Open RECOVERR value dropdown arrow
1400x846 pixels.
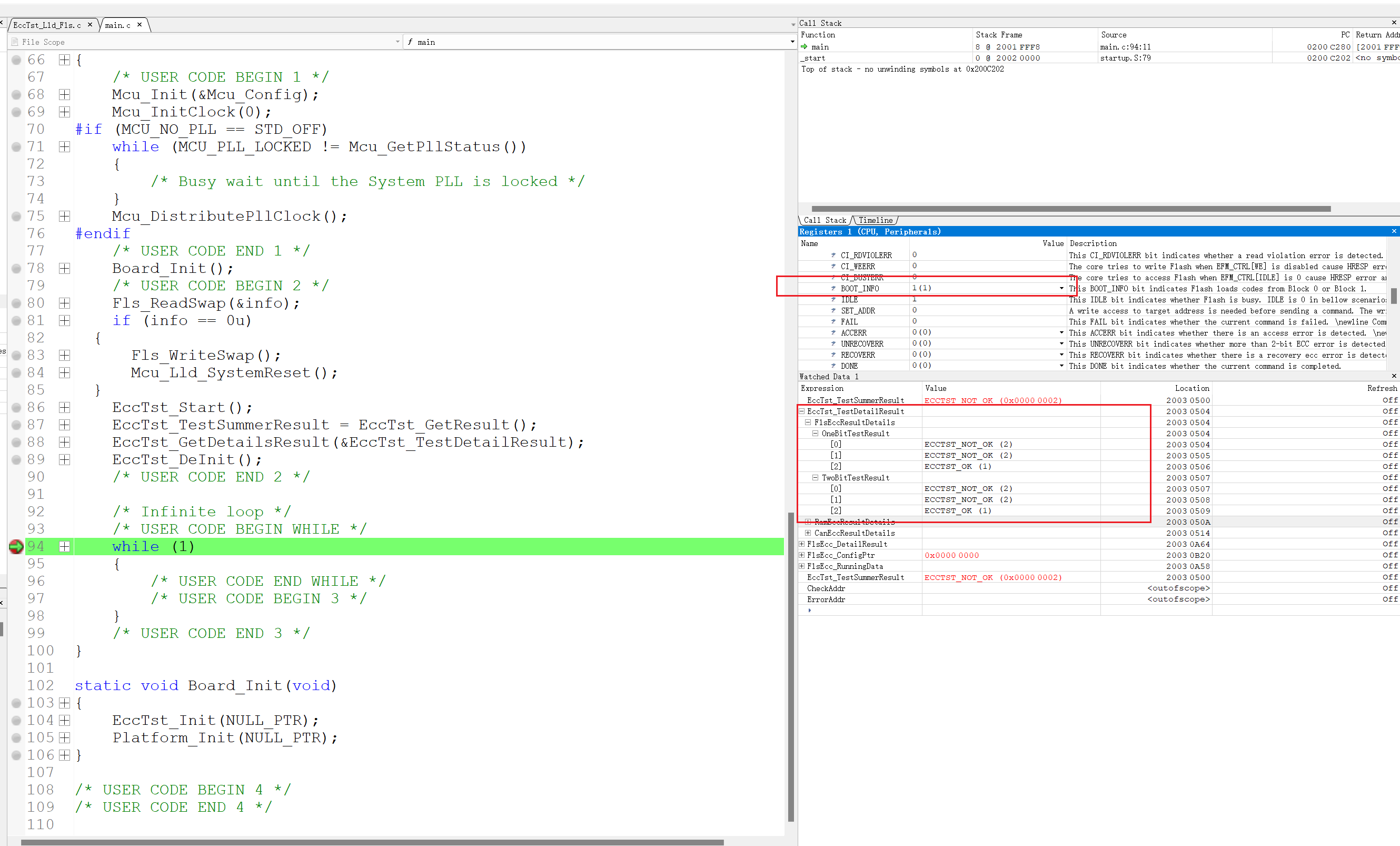(1061, 355)
